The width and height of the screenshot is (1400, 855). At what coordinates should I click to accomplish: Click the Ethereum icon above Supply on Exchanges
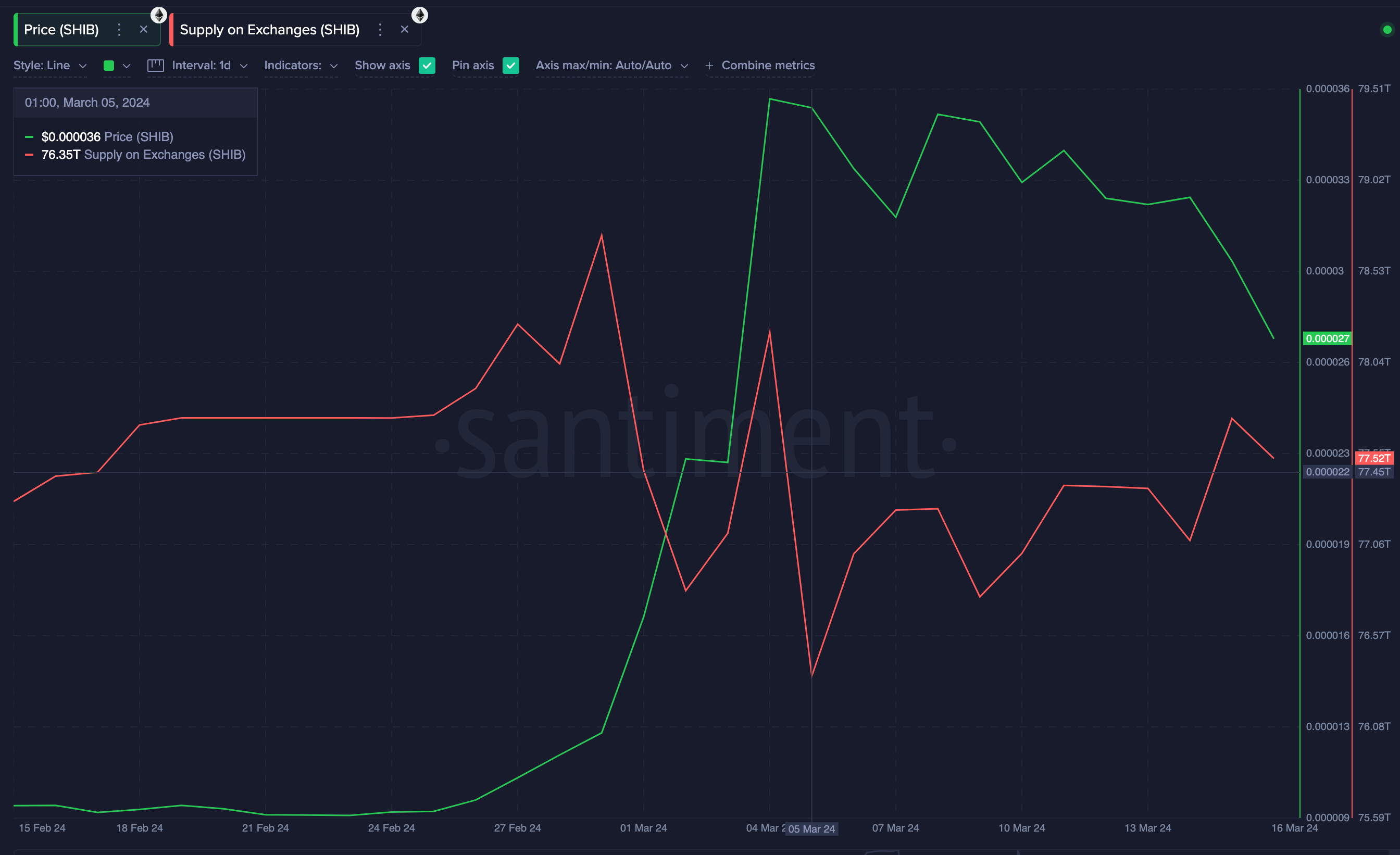[419, 15]
